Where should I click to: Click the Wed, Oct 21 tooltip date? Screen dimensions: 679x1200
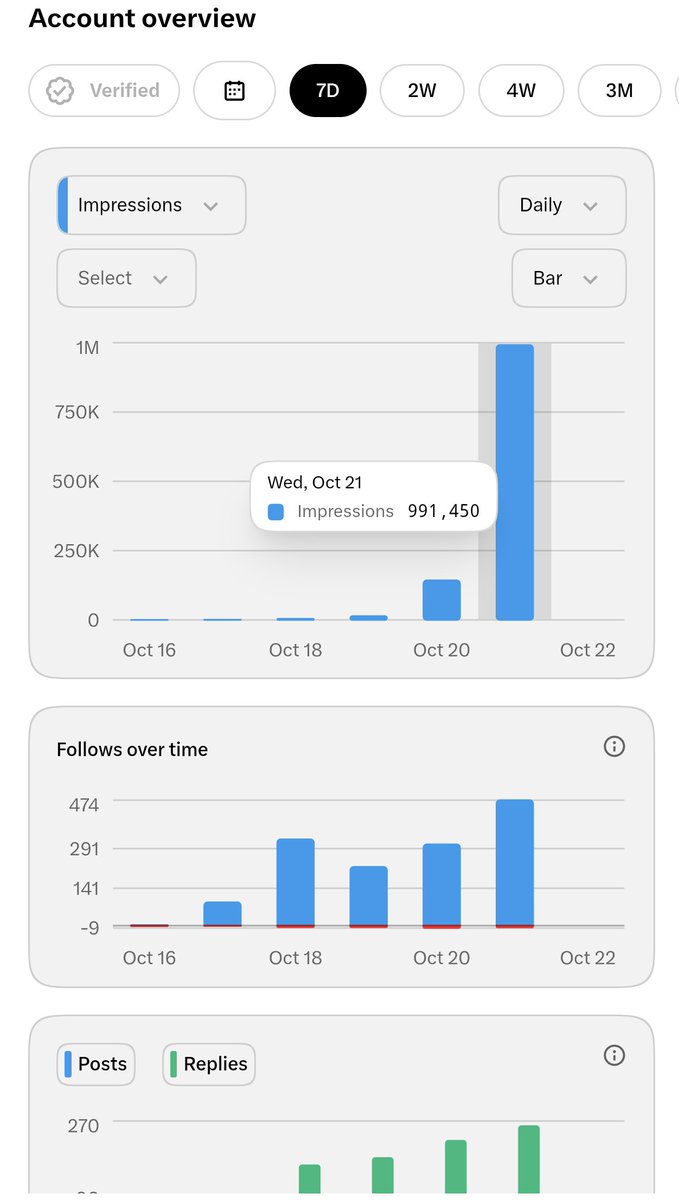click(x=315, y=482)
